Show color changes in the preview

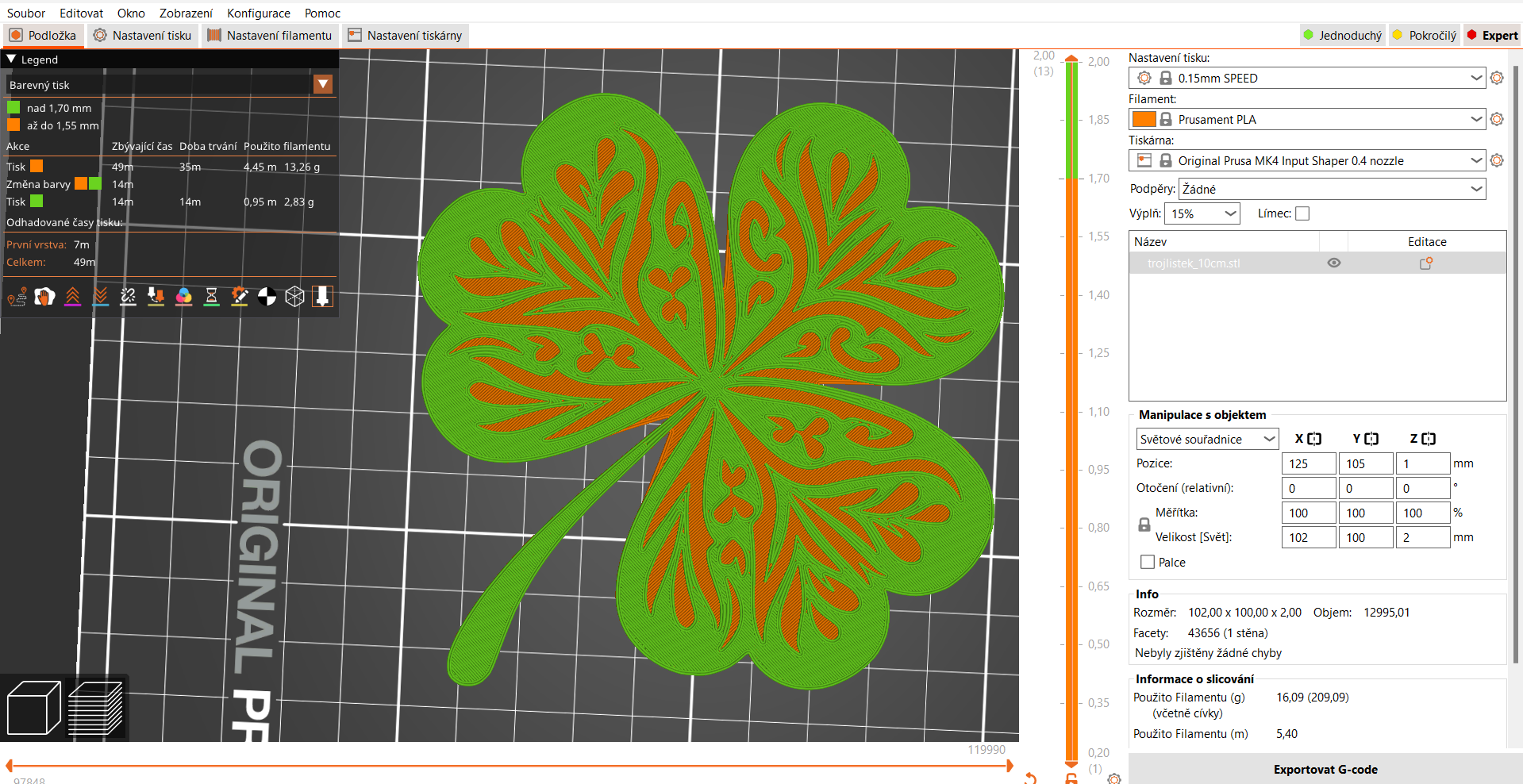click(x=183, y=296)
